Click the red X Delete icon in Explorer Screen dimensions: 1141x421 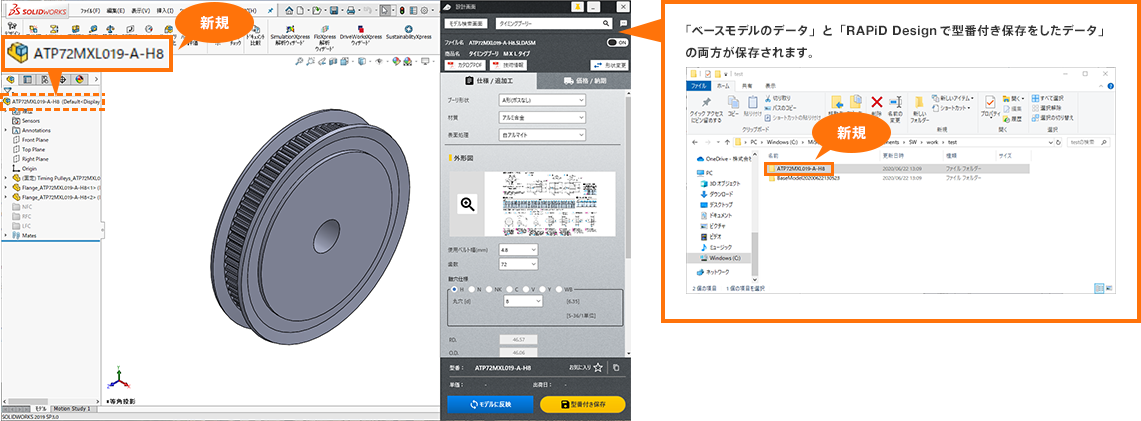coord(877,102)
